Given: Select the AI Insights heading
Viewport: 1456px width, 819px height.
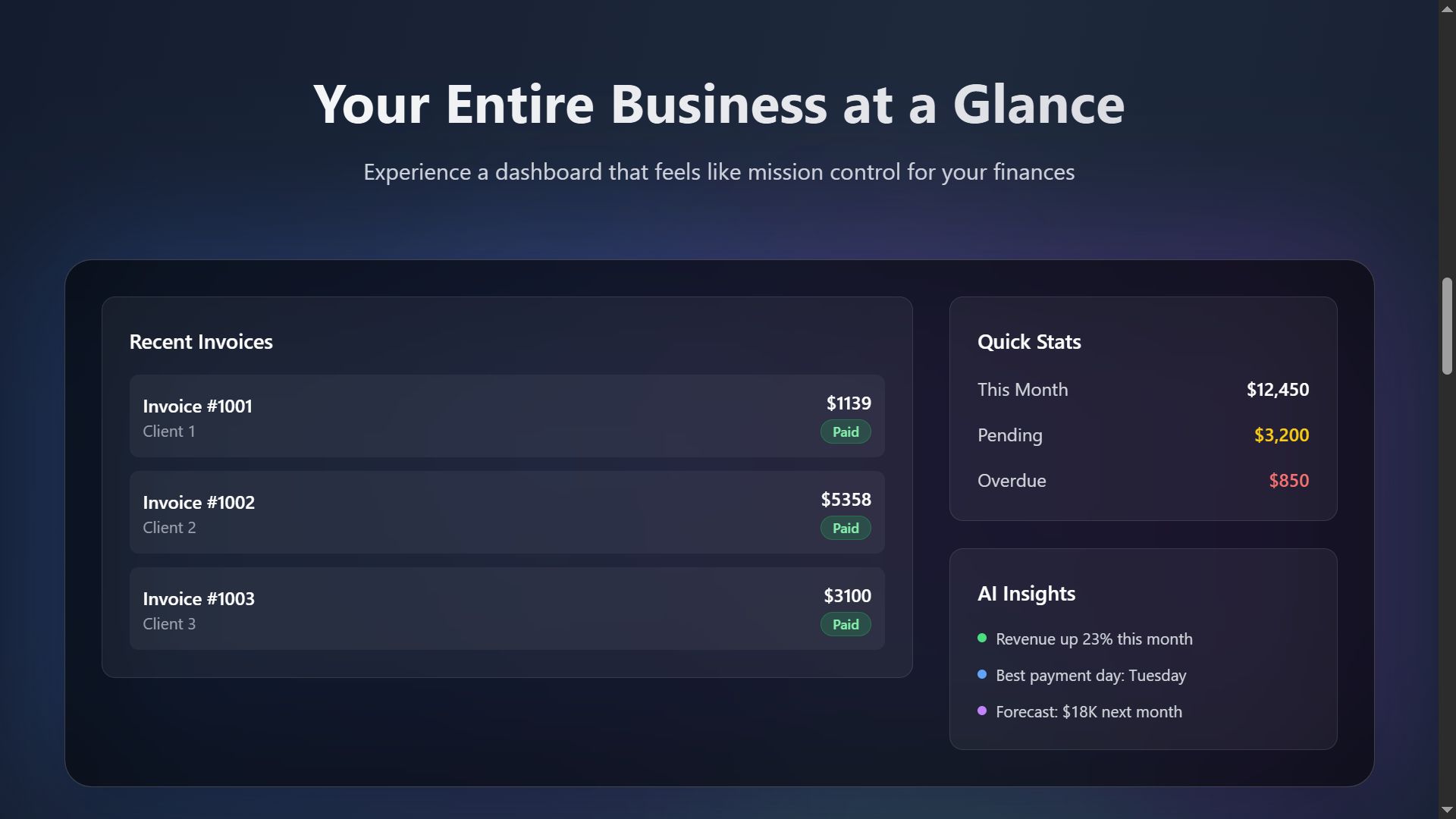Looking at the screenshot, I should pyautogui.click(x=1026, y=594).
